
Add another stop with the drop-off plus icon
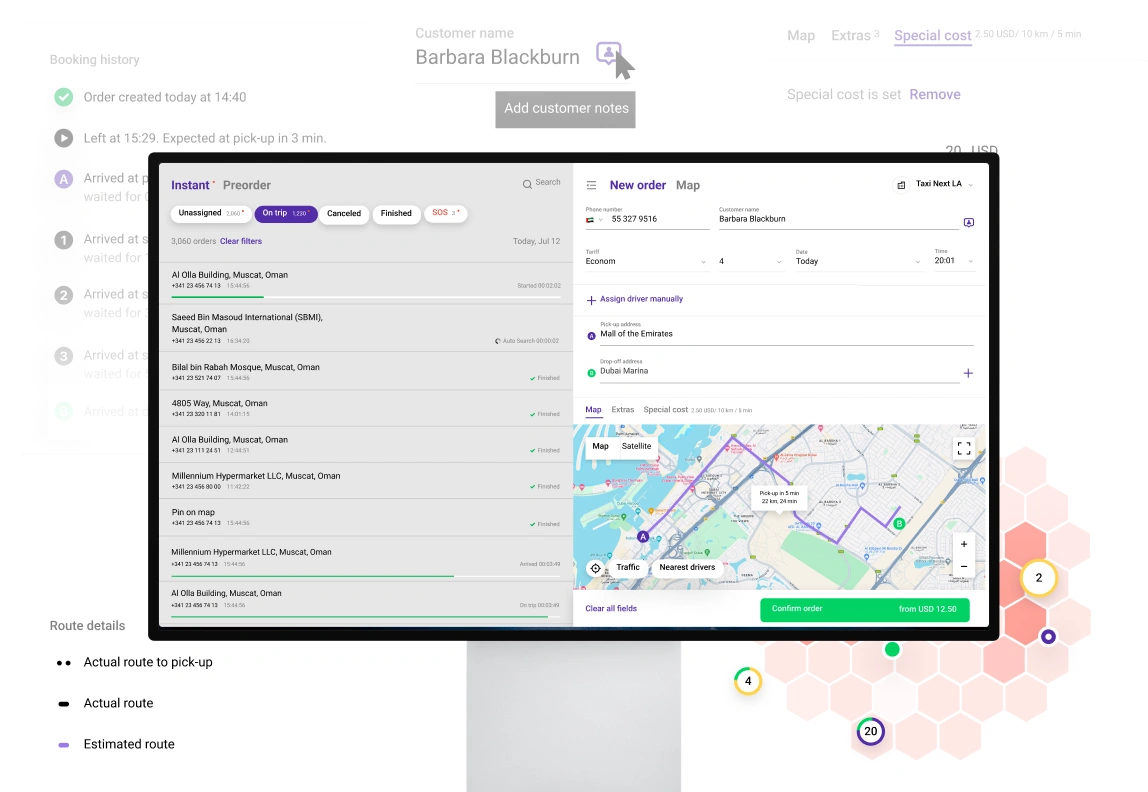pos(968,373)
